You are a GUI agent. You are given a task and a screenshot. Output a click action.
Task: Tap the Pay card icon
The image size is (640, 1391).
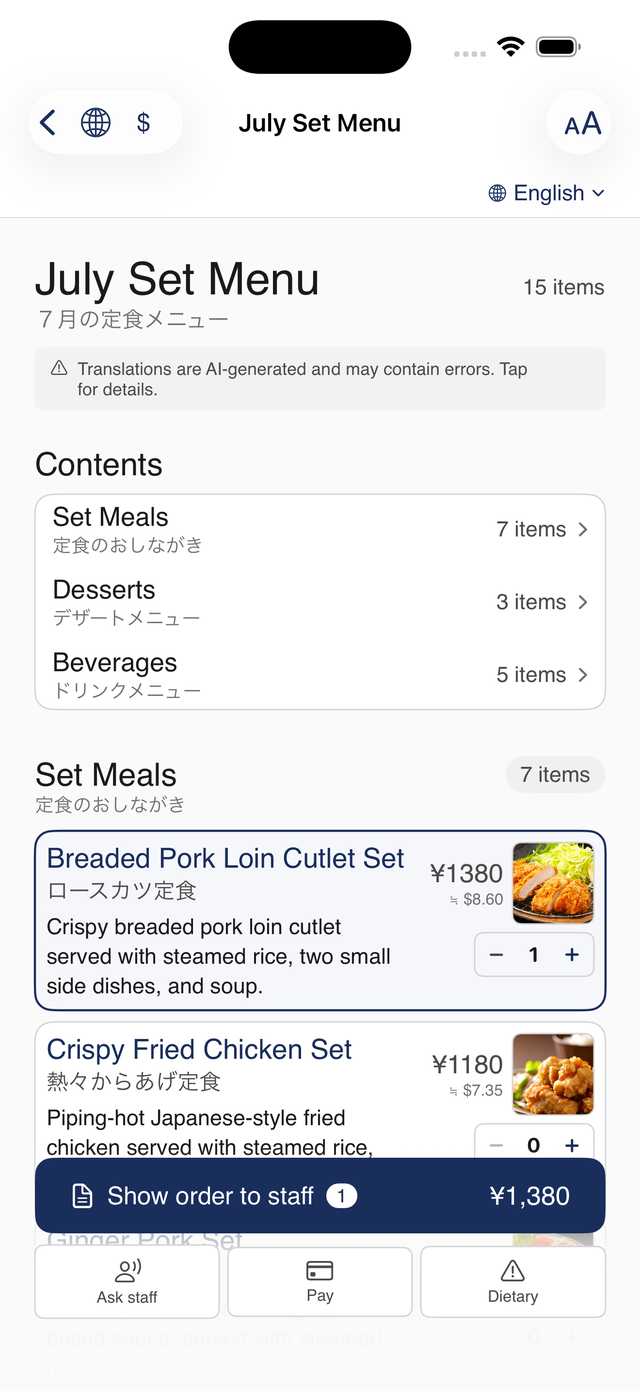[x=320, y=1270]
